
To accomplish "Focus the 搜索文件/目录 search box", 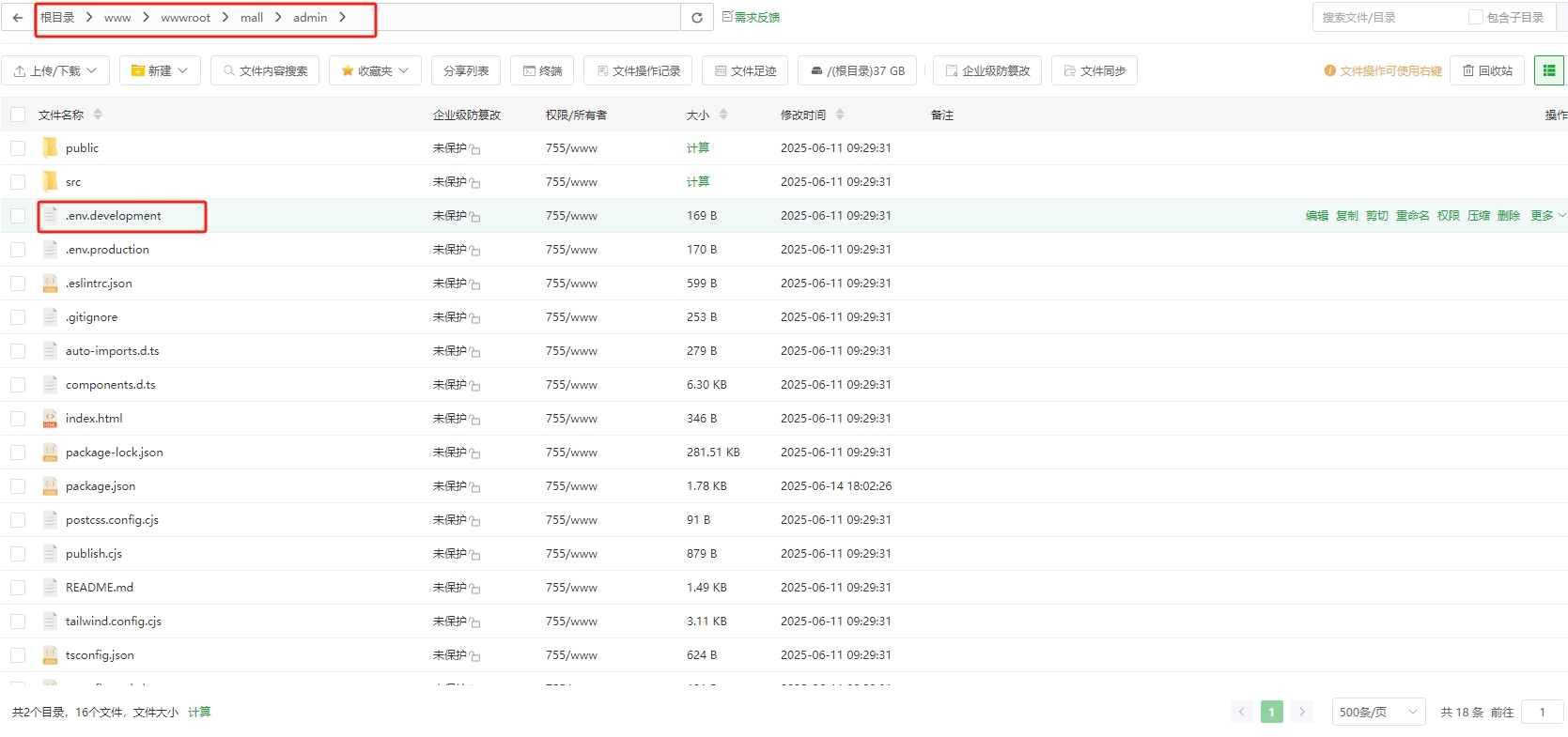I will point(1389,18).
